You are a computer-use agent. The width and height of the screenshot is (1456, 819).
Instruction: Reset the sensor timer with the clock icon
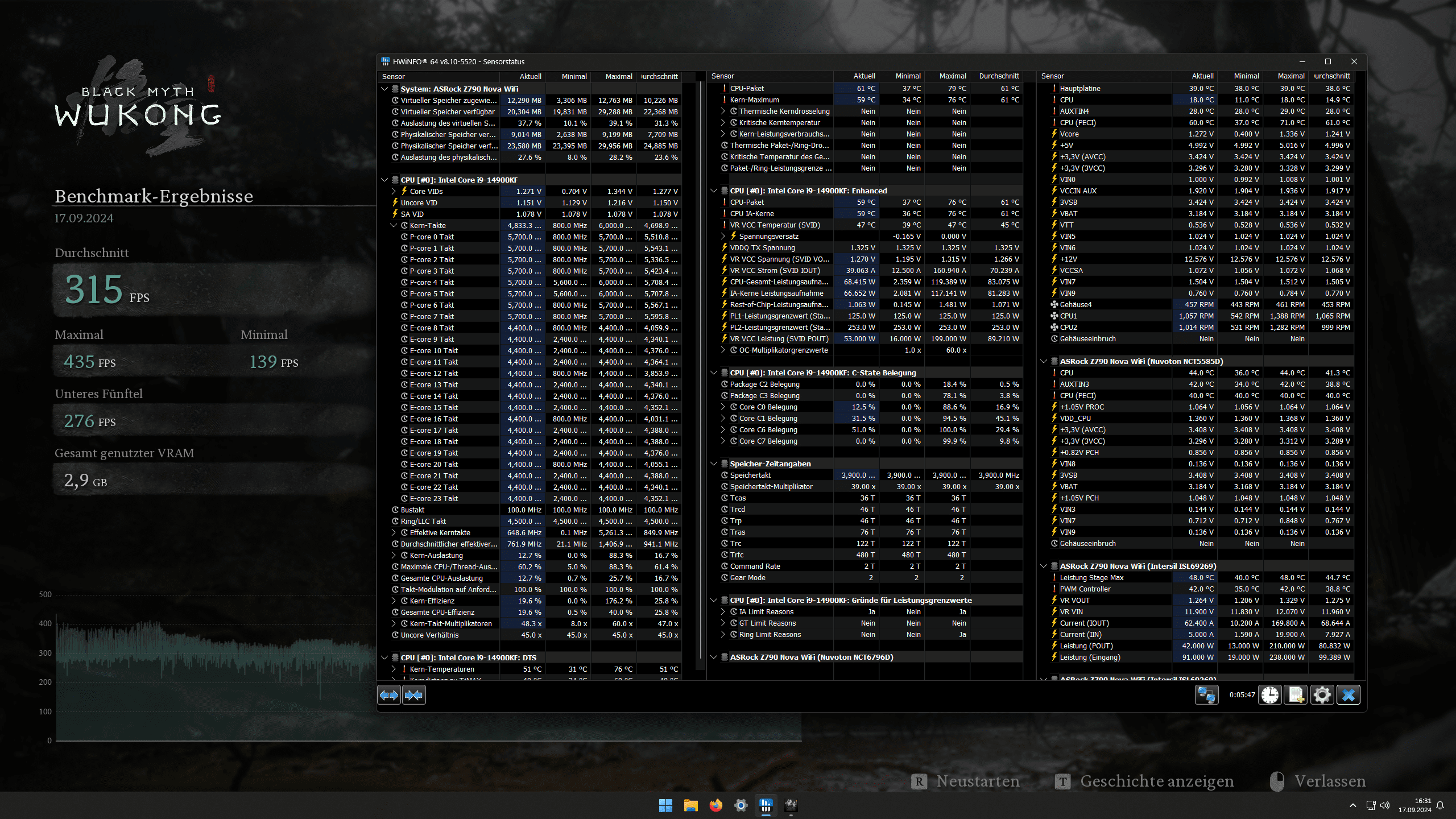tap(1269, 695)
